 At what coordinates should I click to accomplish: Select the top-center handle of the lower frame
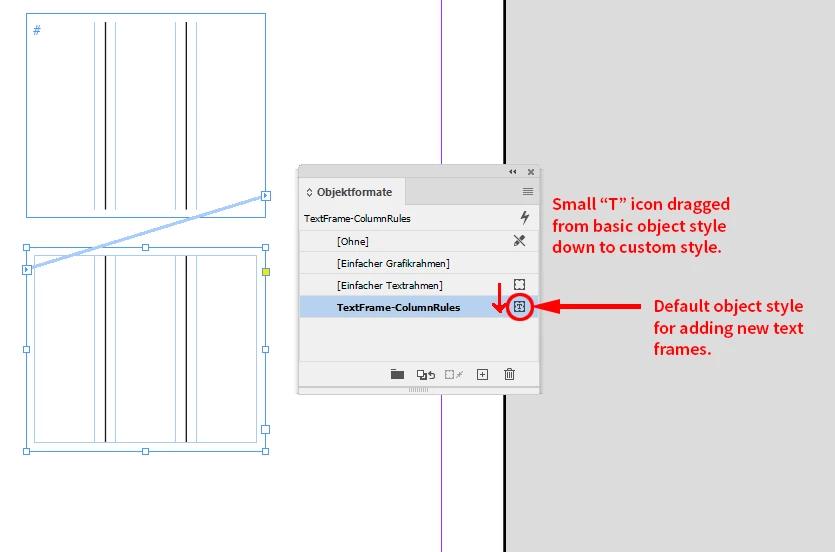[146, 248]
